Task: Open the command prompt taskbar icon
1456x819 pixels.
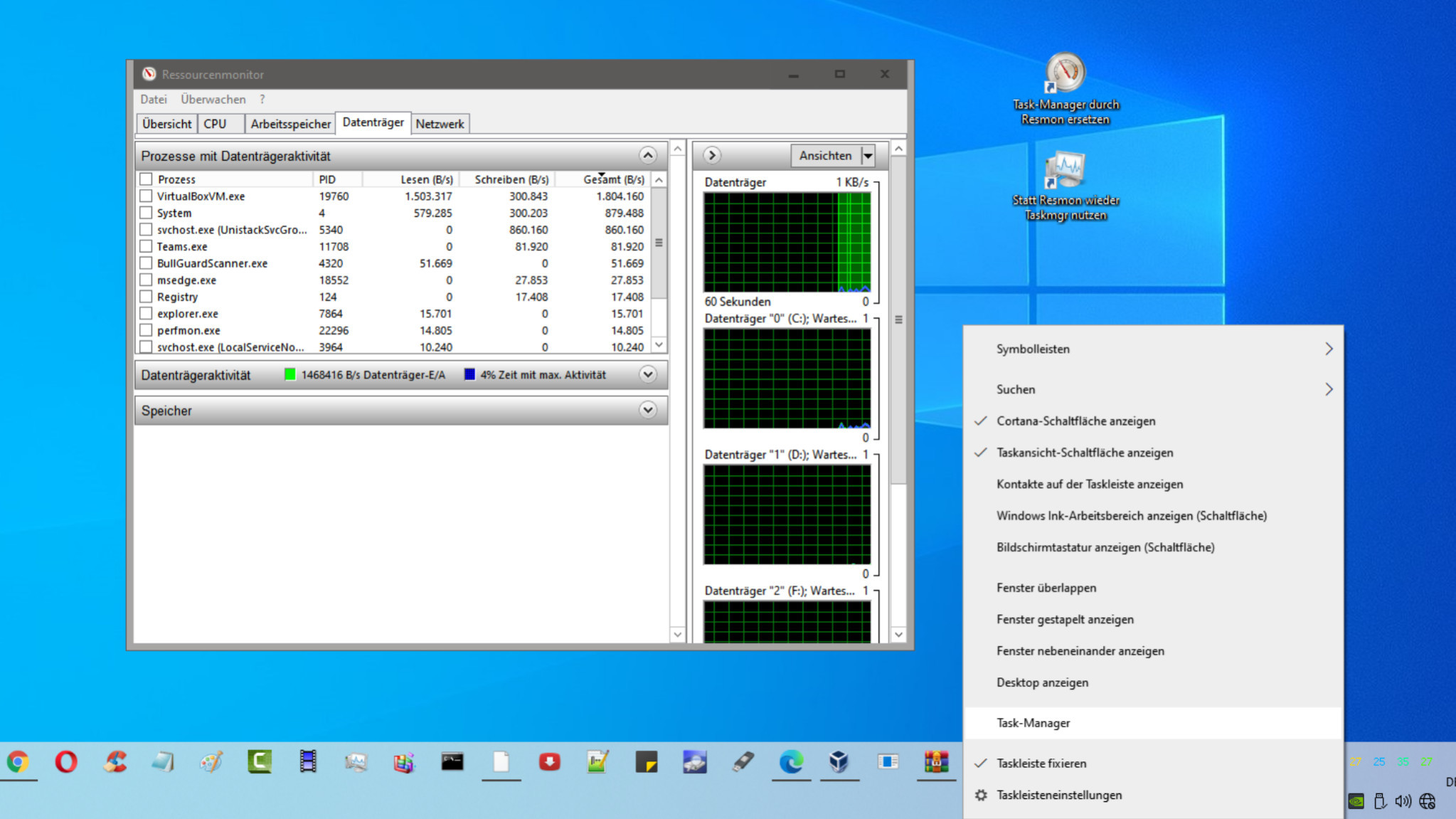Action: point(452,762)
